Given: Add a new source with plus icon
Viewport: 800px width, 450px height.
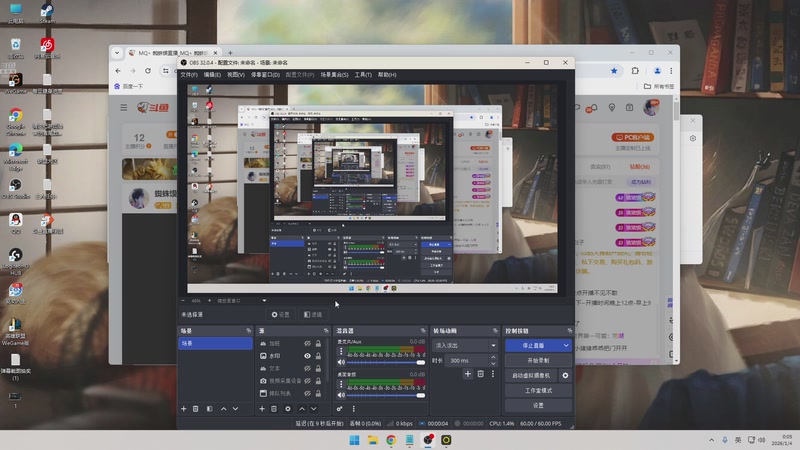Looking at the screenshot, I should (x=262, y=409).
